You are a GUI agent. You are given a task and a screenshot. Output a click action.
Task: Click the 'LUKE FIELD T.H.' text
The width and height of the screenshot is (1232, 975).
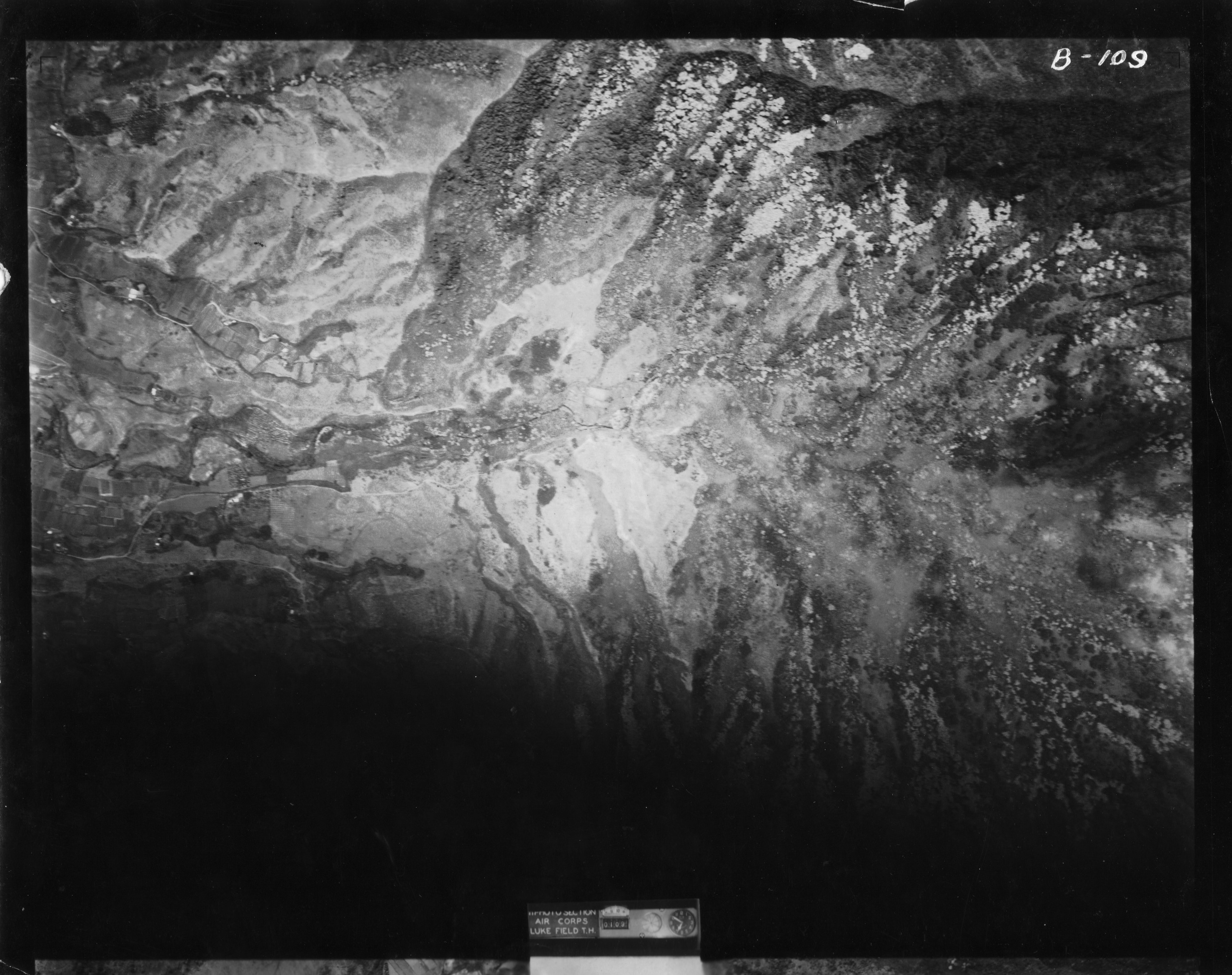pyautogui.click(x=563, y=931)
